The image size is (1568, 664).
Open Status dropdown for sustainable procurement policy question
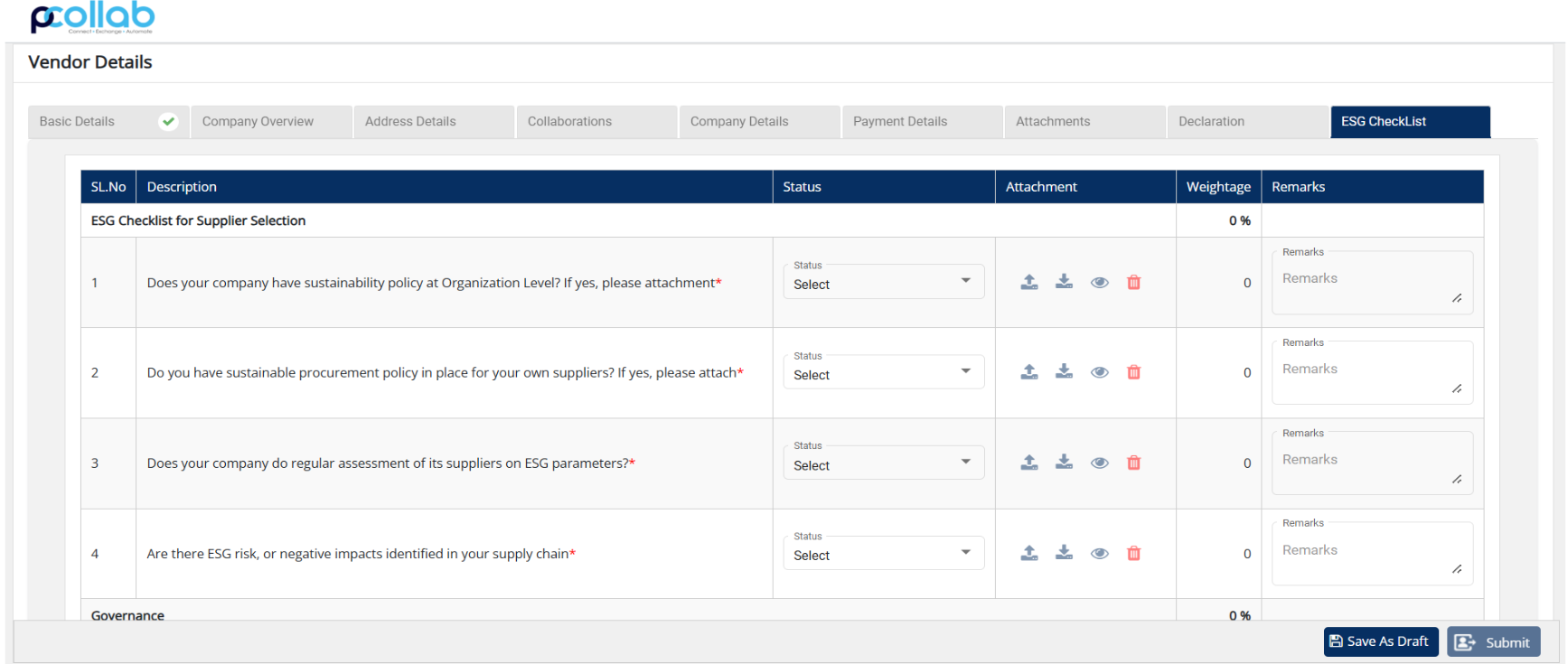(x=884, y=371)
